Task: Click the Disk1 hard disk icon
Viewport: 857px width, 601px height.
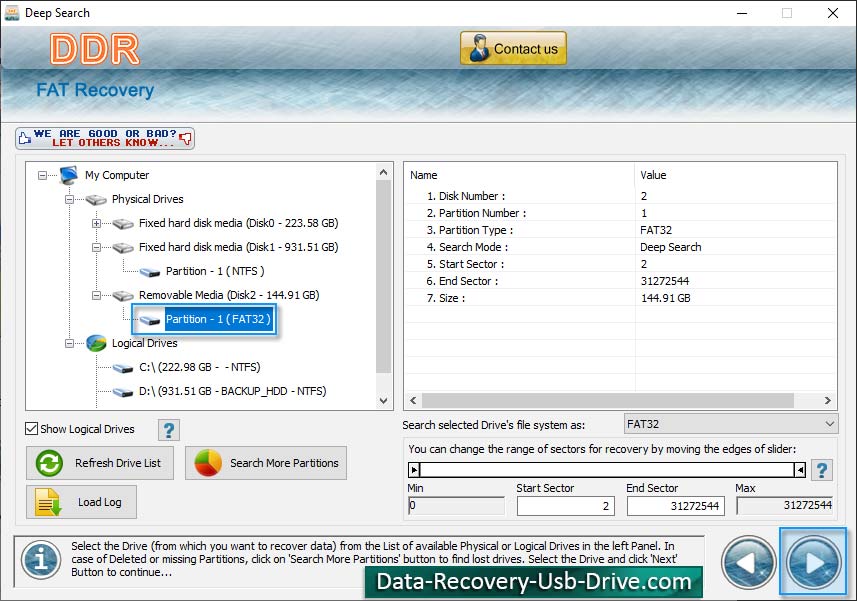Action: (123, 248)
